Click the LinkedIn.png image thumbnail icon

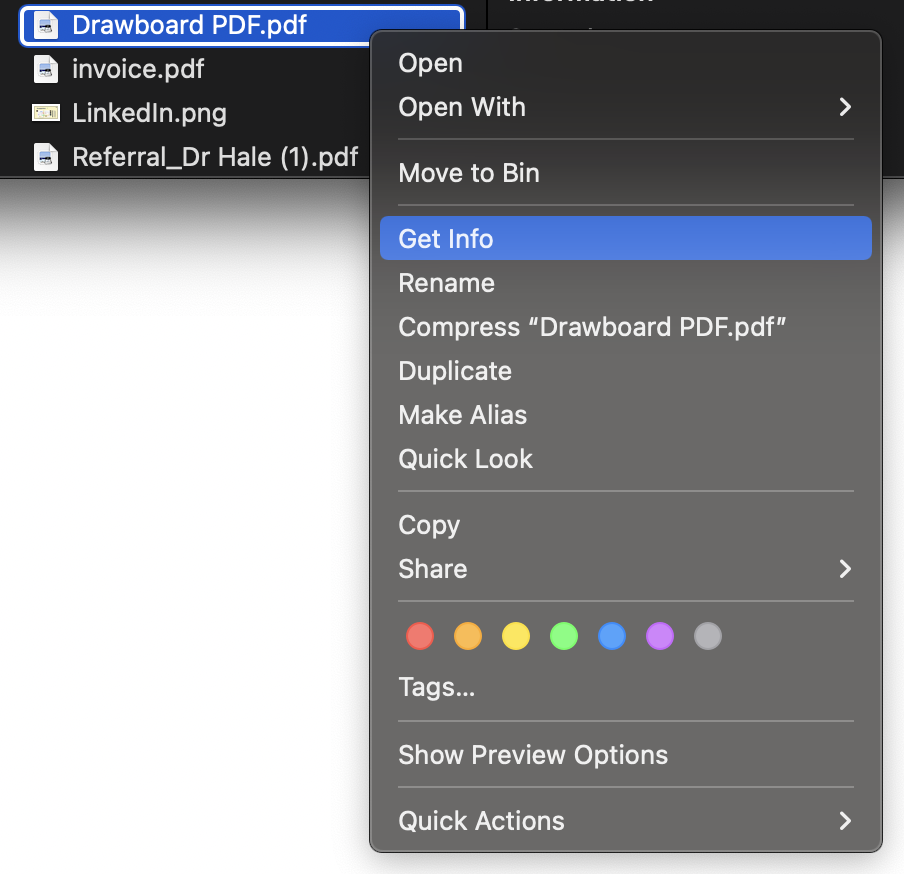46,113
